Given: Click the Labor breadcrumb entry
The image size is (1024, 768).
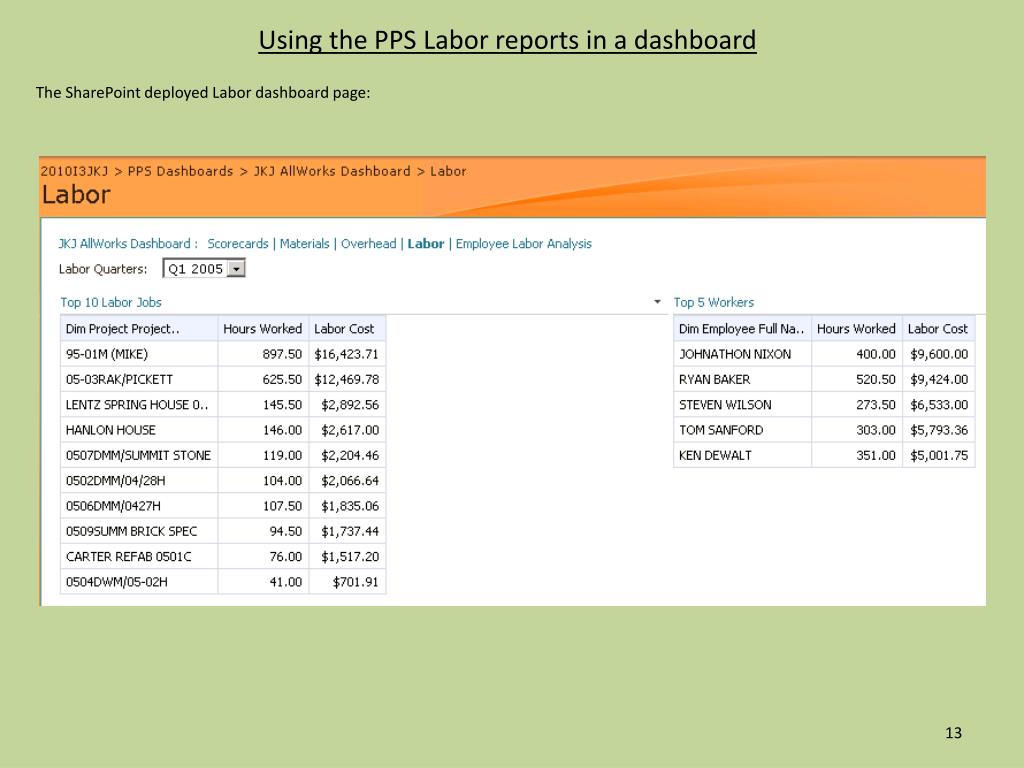Looking at the screenshot, I should 448,171.
